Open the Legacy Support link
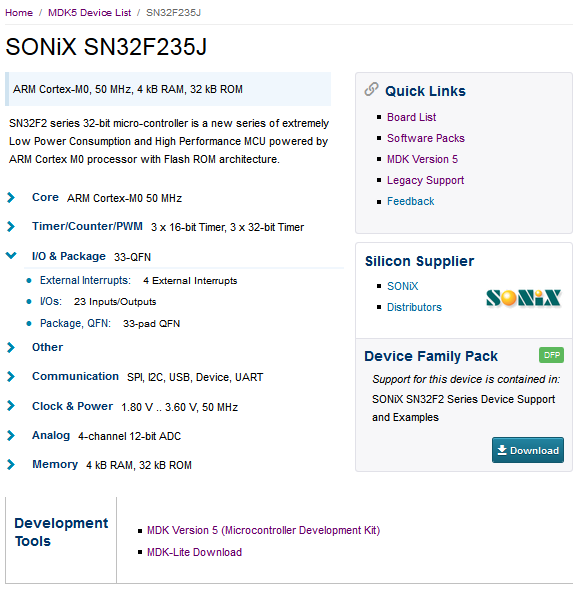The image size is (580, 590). [x=425, y=180]
